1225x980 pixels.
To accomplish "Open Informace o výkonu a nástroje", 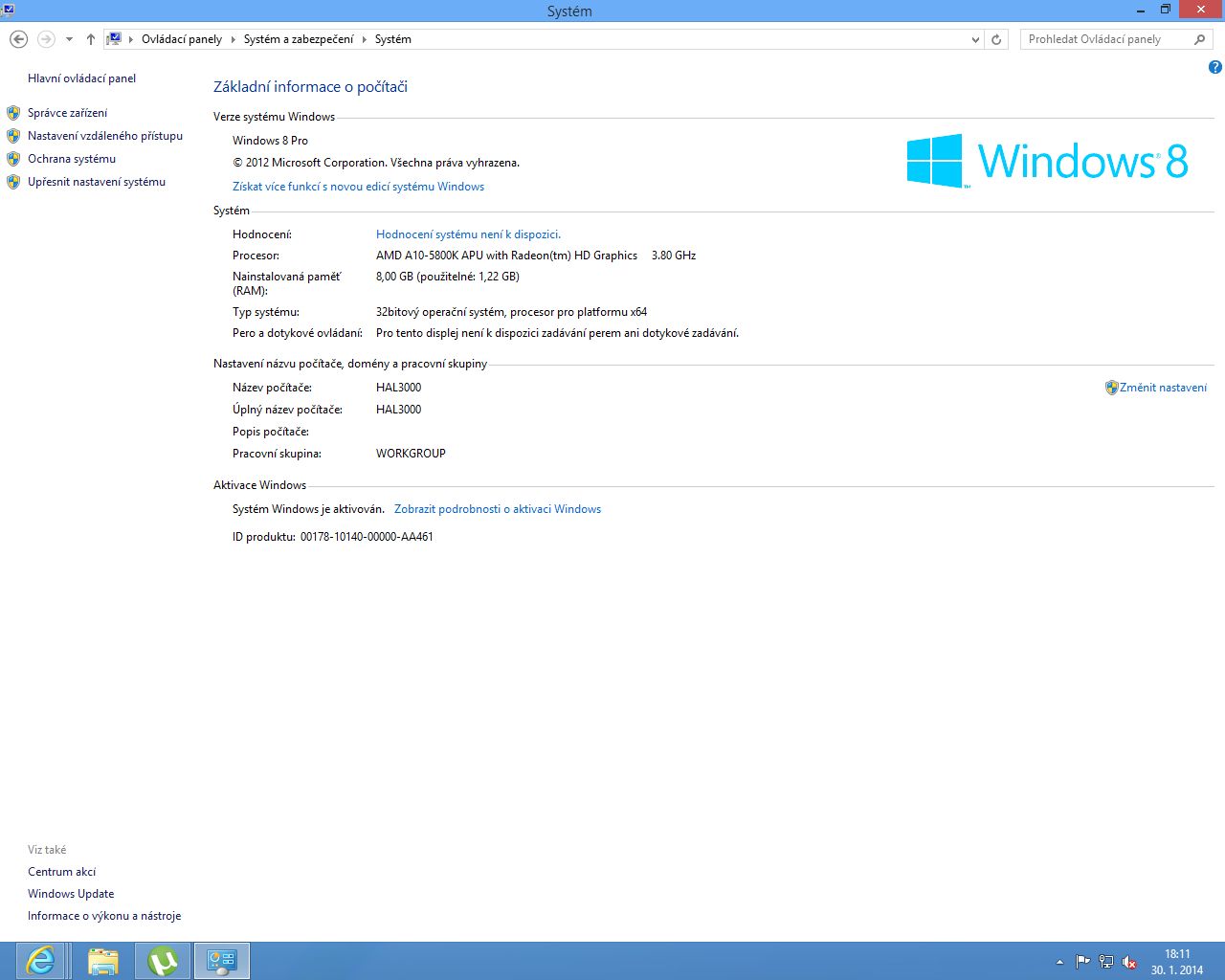I will (104, 916).
